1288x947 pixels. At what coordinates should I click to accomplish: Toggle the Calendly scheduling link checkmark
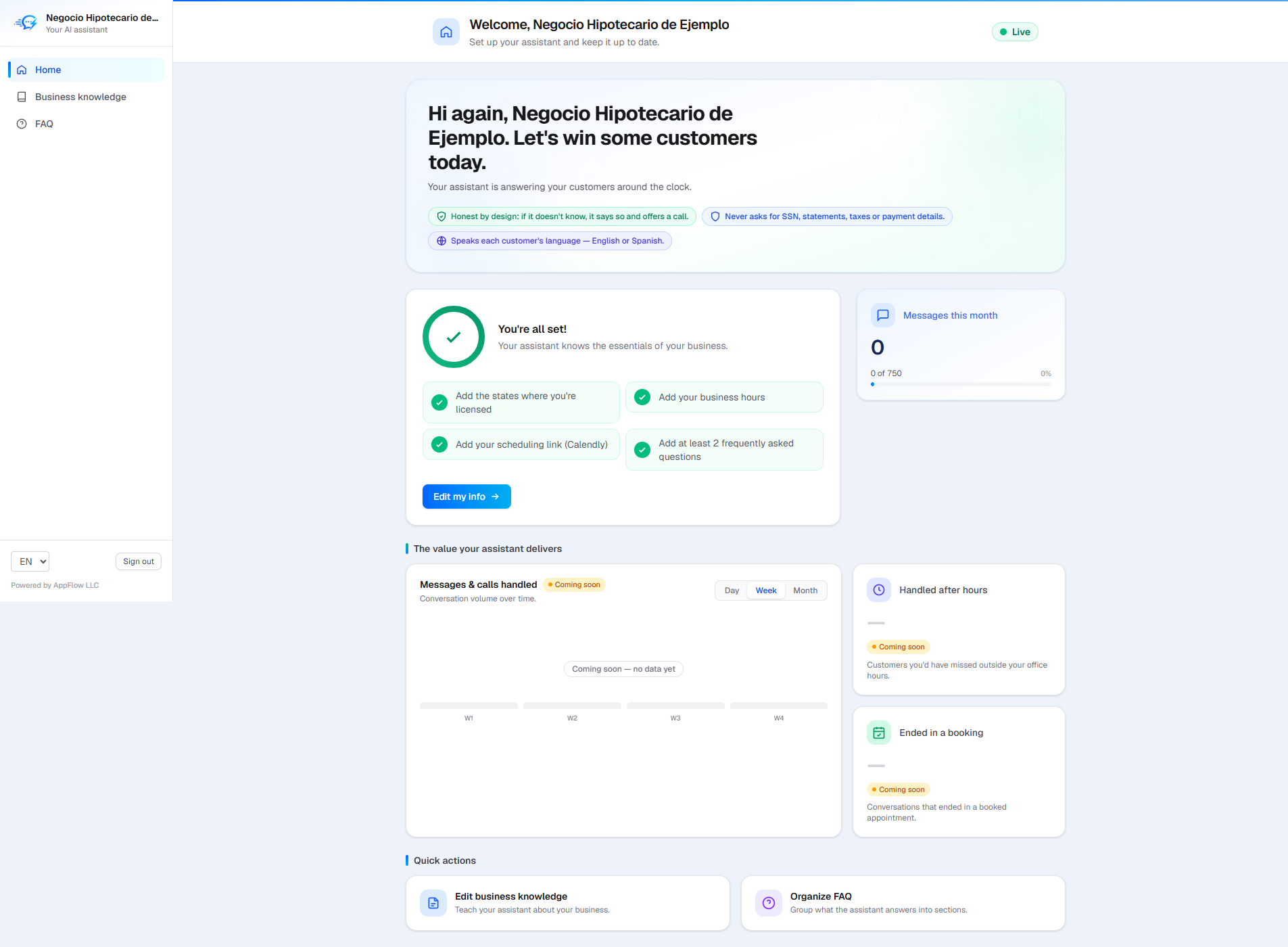(x=439, y=444)
